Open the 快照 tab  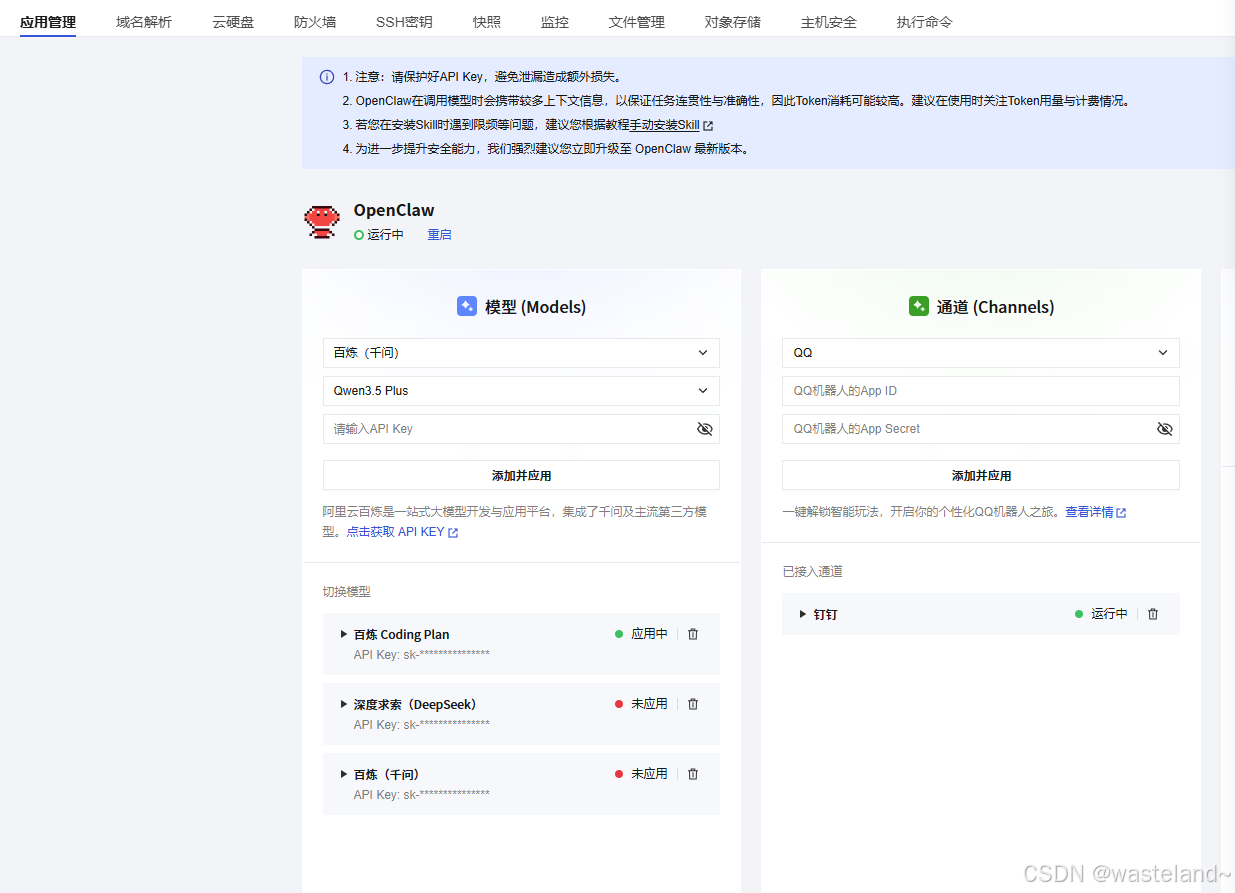click(487, 22)
